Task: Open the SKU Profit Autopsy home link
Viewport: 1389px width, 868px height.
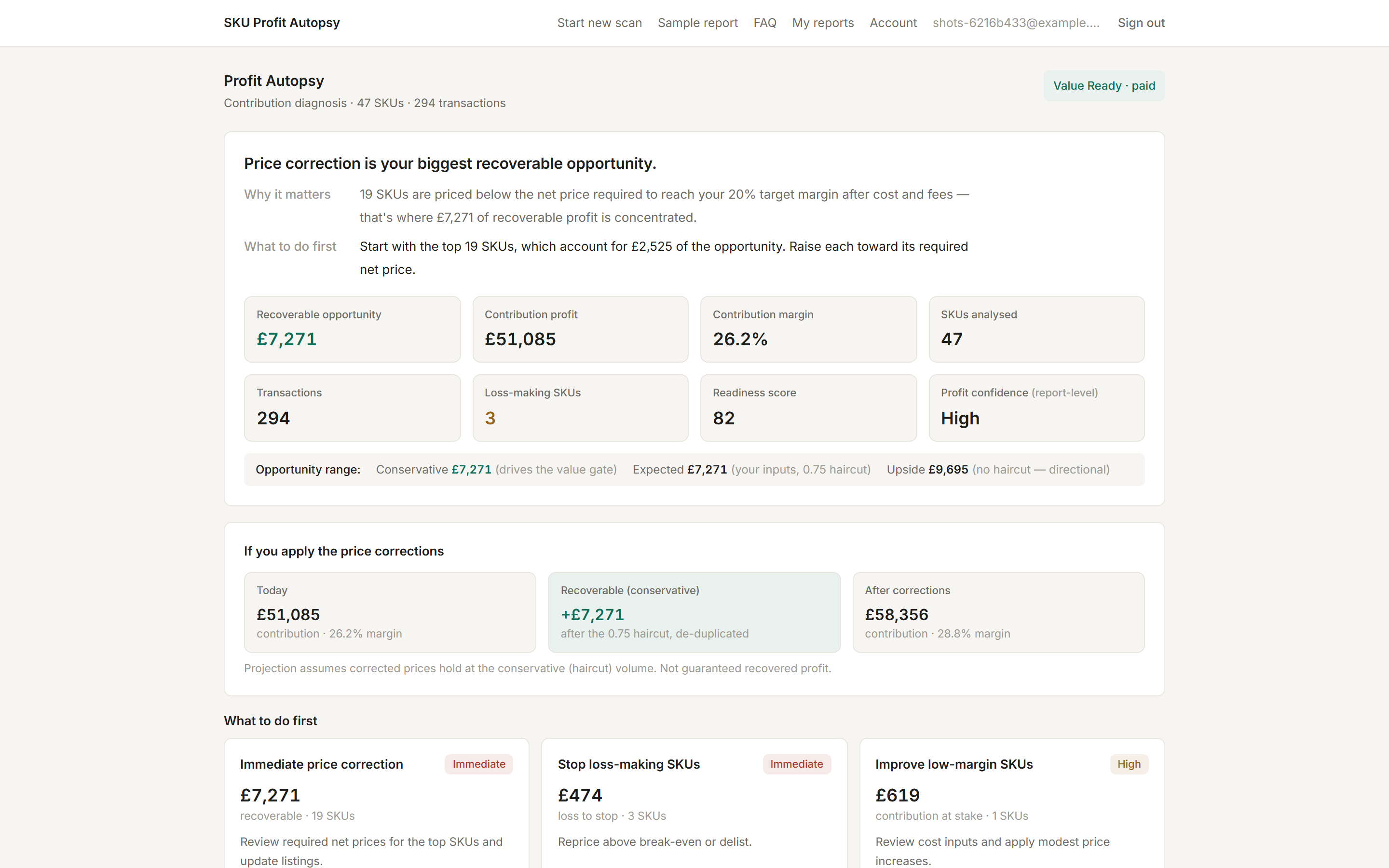Action: (281, 23)
